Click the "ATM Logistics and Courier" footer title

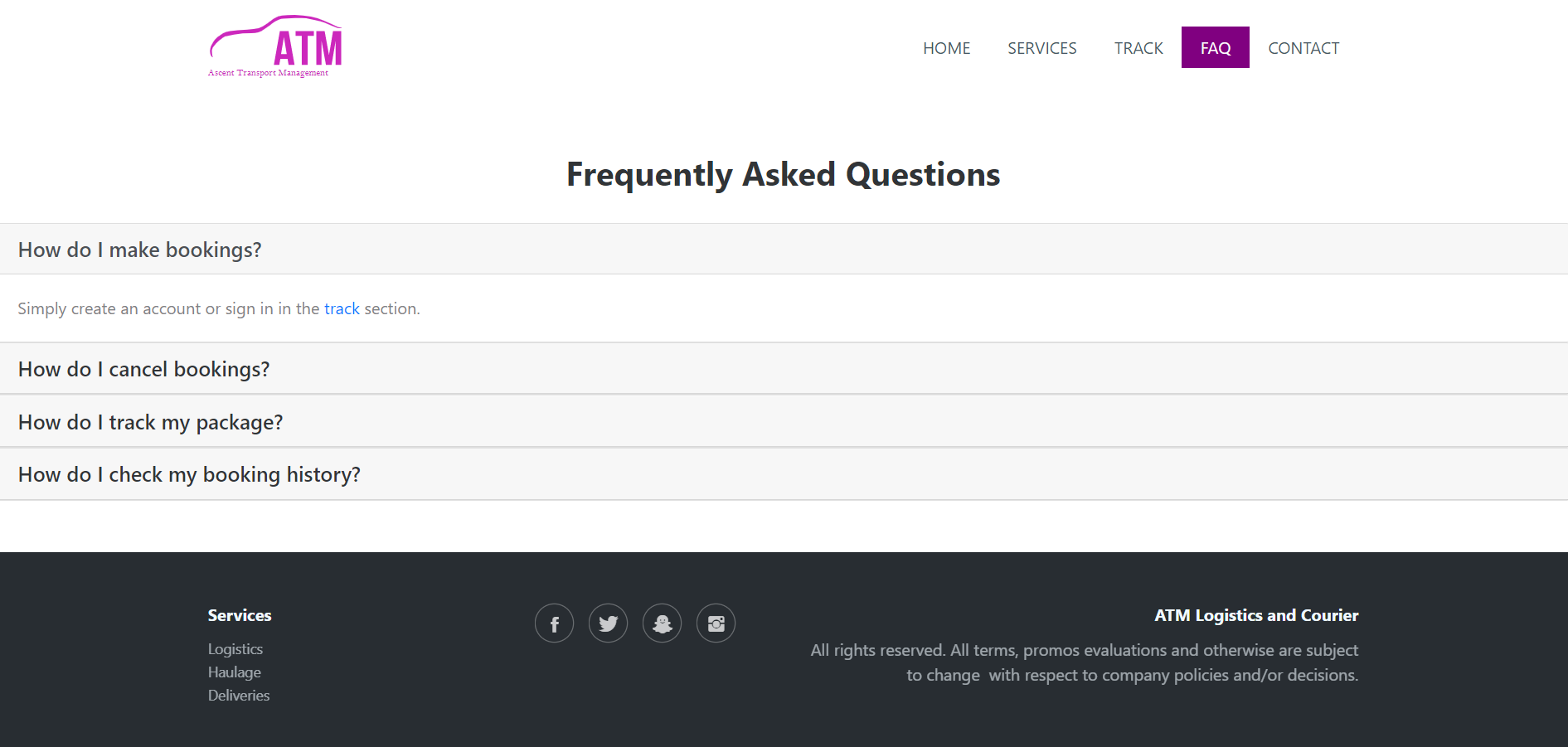point(1255,615)
